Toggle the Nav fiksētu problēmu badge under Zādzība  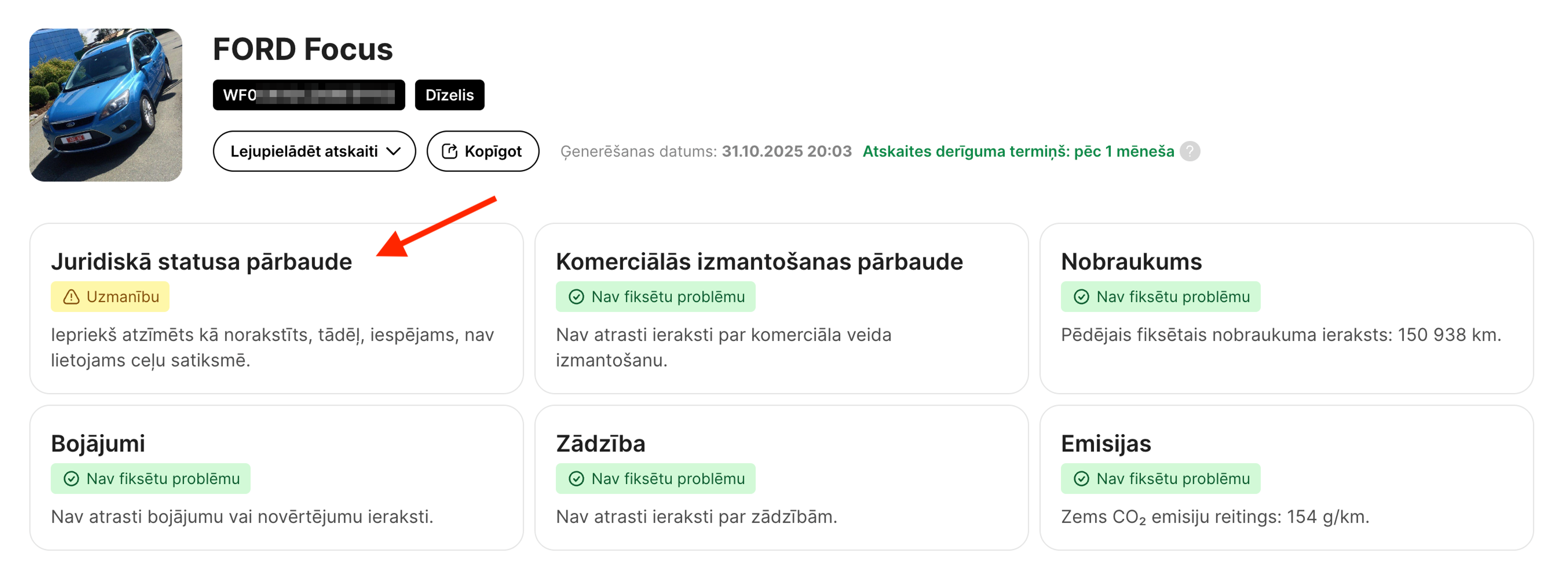(655, 479)
